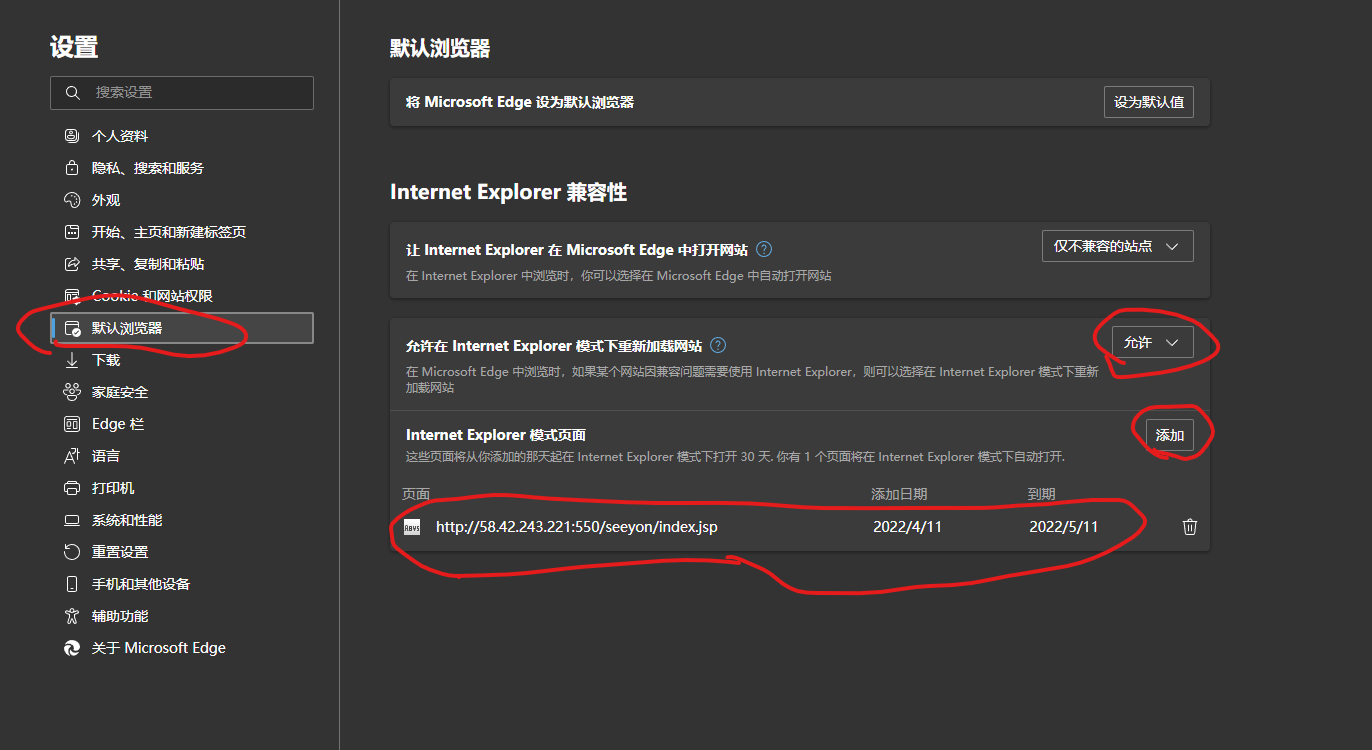The image size is (1372, 750).
Task: Click into the 搜索设置 search box
Action: point(182,92)
